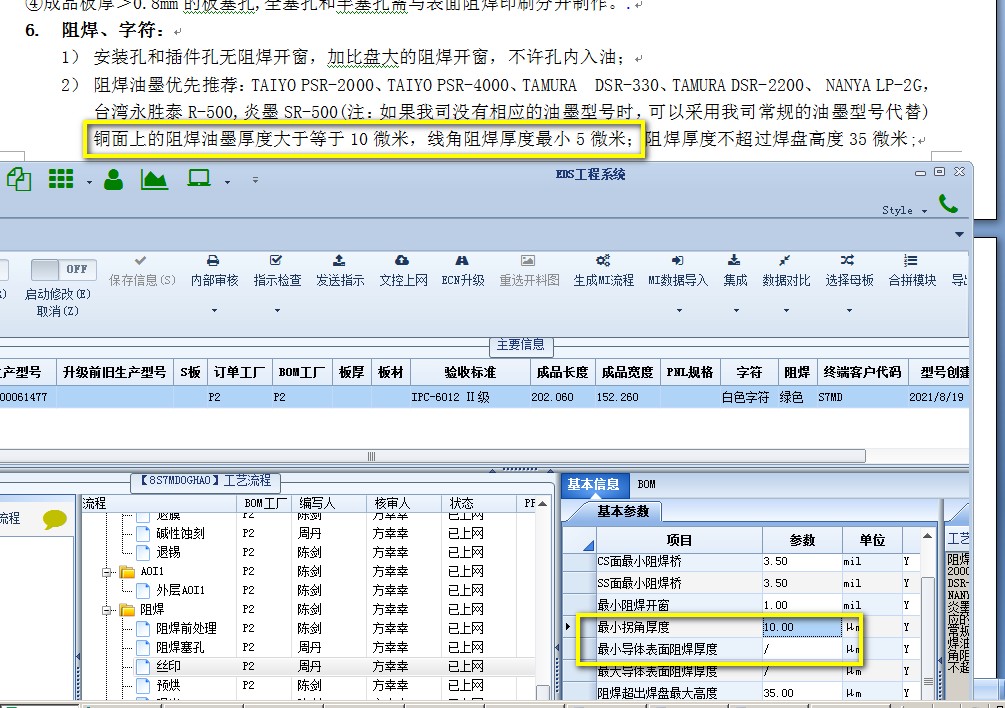Open dropdown arrow next to monitor icon
1005x708 pixels.
tap(227, 183)
